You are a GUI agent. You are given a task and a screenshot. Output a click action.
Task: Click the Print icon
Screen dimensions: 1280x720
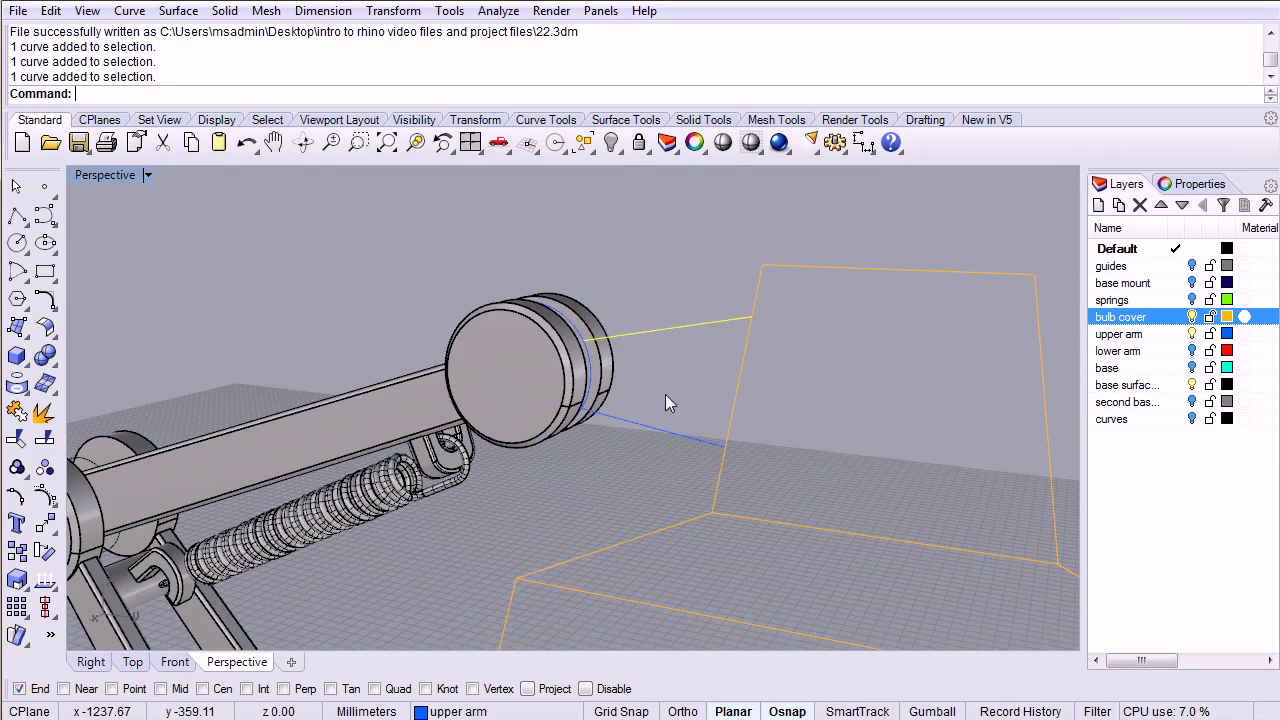click(x=106, y=143)
